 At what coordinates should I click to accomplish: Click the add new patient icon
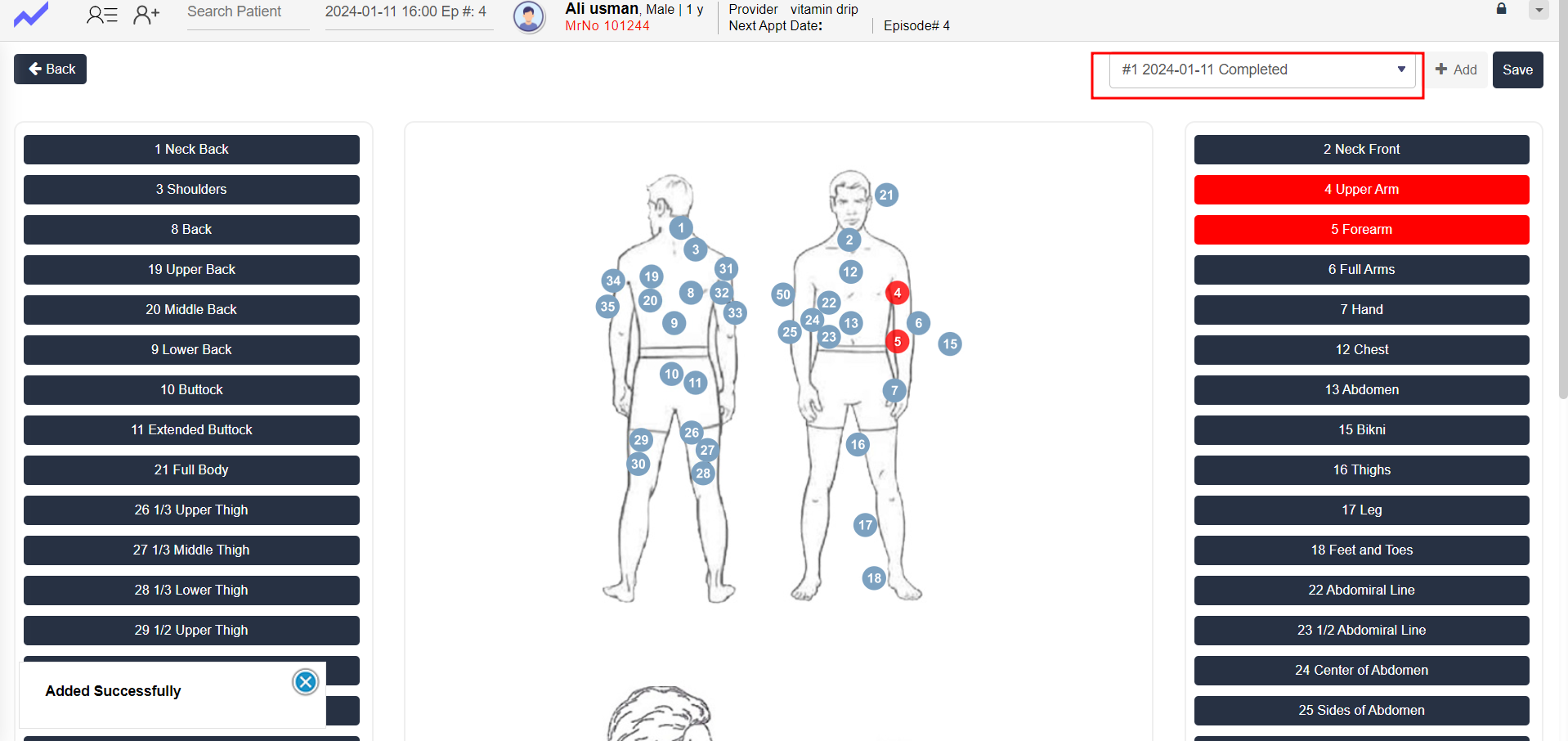146,14
